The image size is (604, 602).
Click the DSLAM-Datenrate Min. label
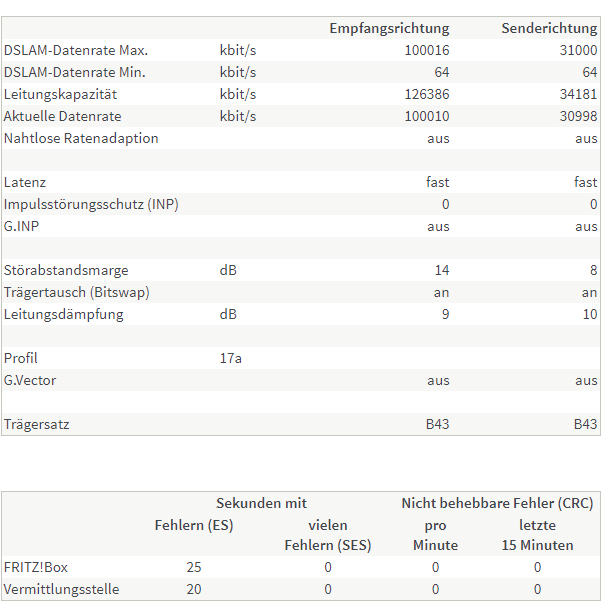[75, 72]
